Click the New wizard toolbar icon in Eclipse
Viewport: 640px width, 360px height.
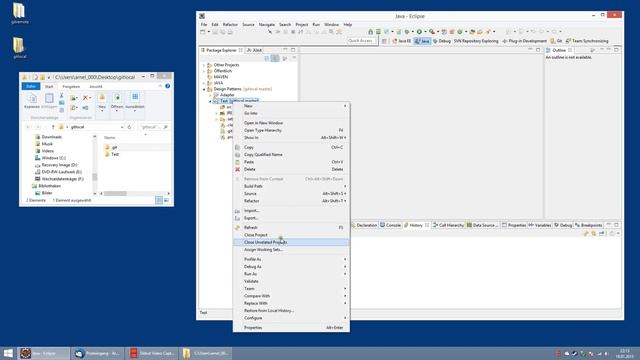coord(203,32)
